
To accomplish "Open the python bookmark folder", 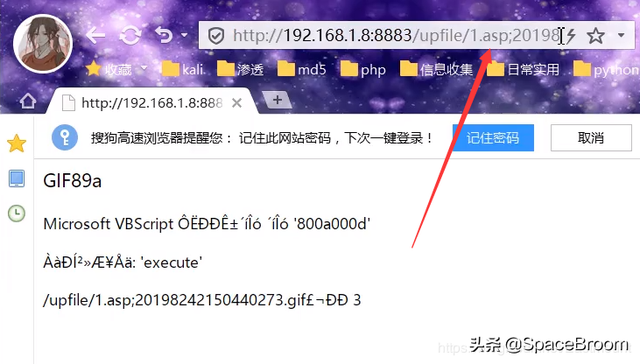I will [606, 70].
